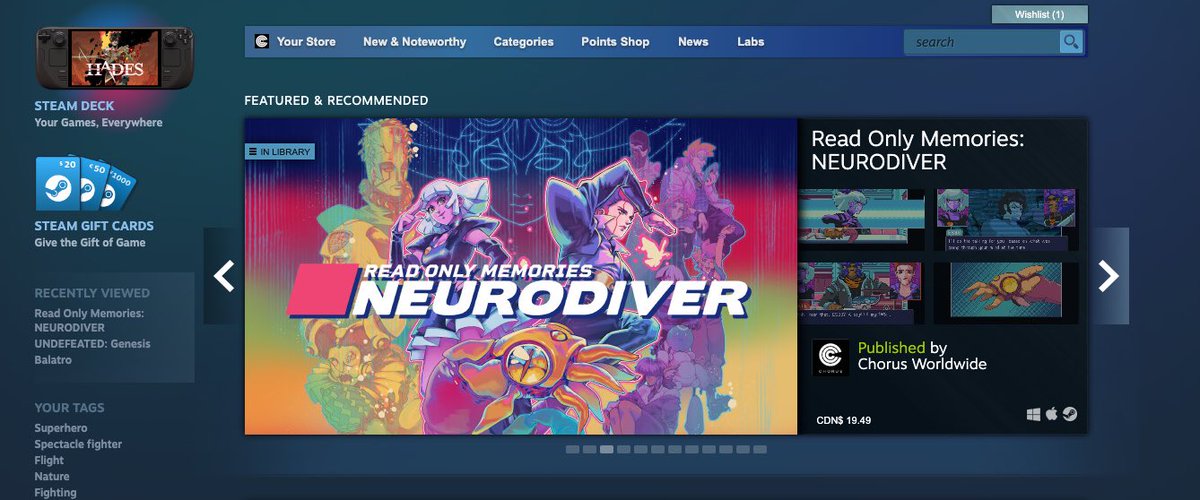Click the Windows platform icon

pos(1033,414)
